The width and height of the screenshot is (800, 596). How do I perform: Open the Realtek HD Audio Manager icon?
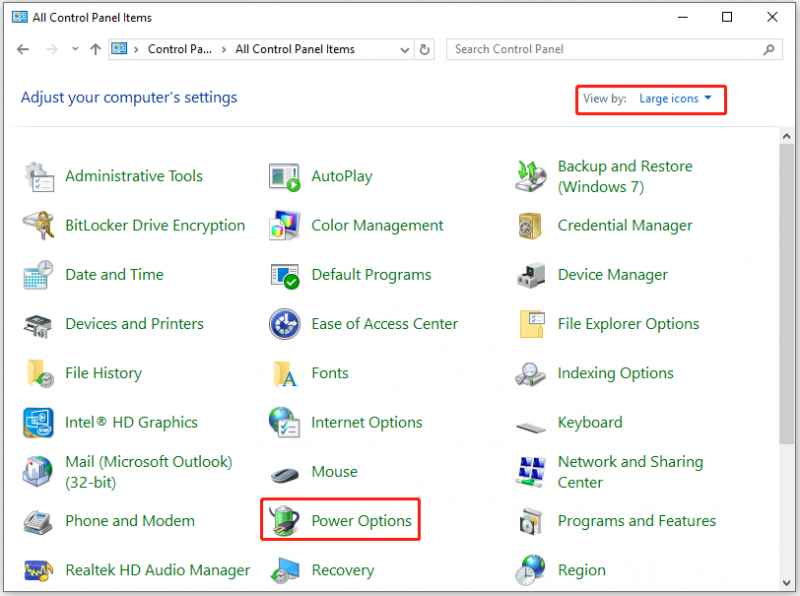38,570
